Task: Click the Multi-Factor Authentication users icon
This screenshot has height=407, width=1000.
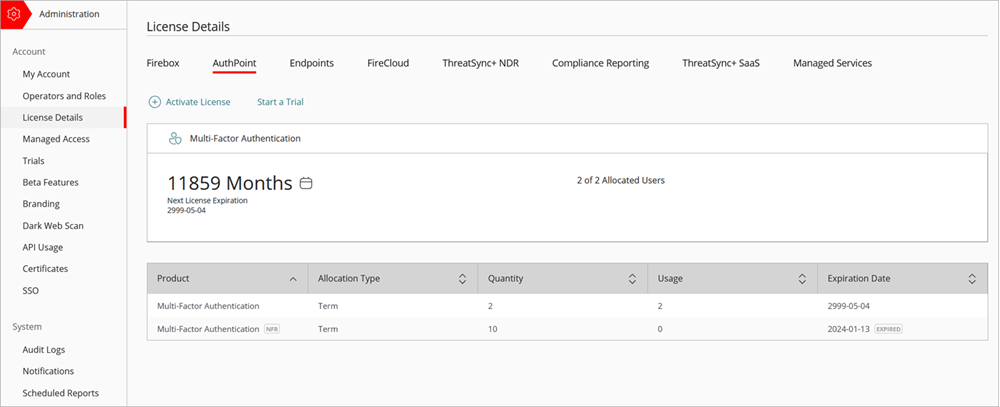Action: point(175,138)
